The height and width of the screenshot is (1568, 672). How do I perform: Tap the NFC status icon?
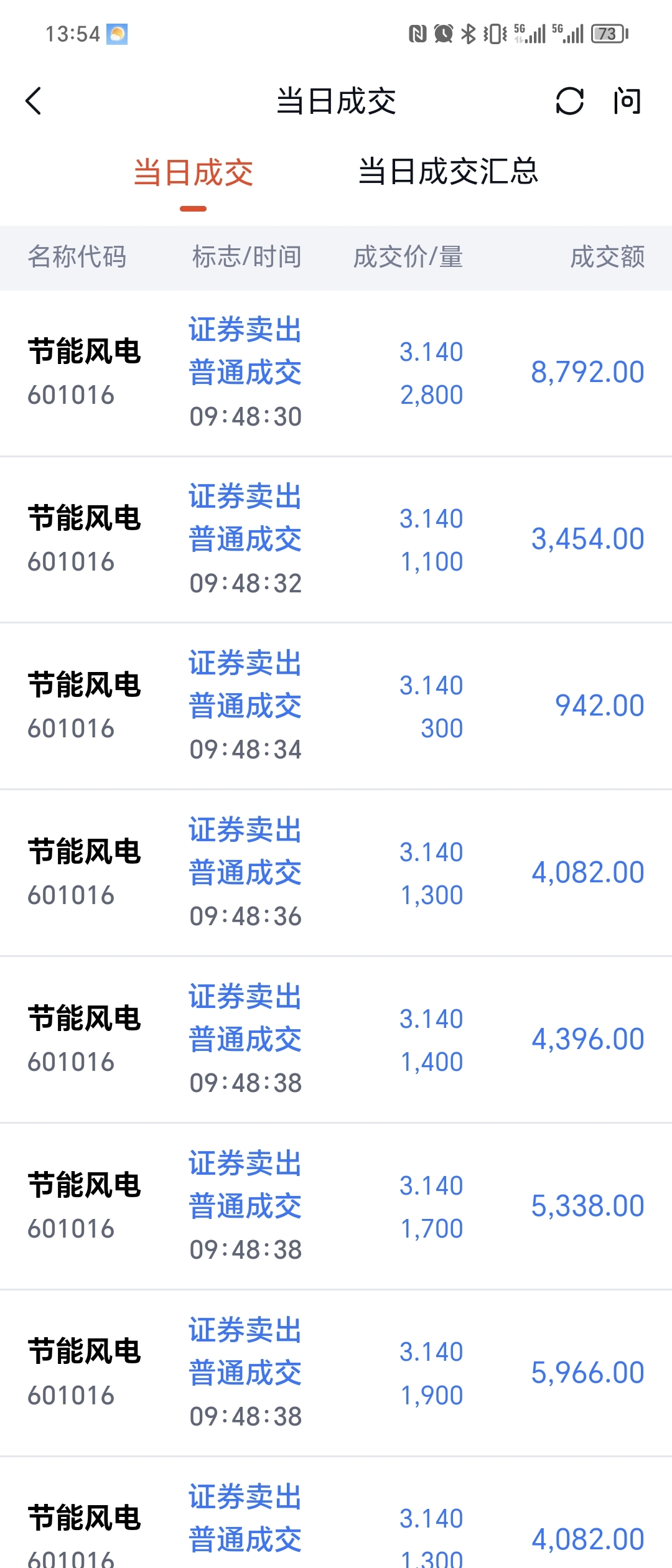coord(417,34)
